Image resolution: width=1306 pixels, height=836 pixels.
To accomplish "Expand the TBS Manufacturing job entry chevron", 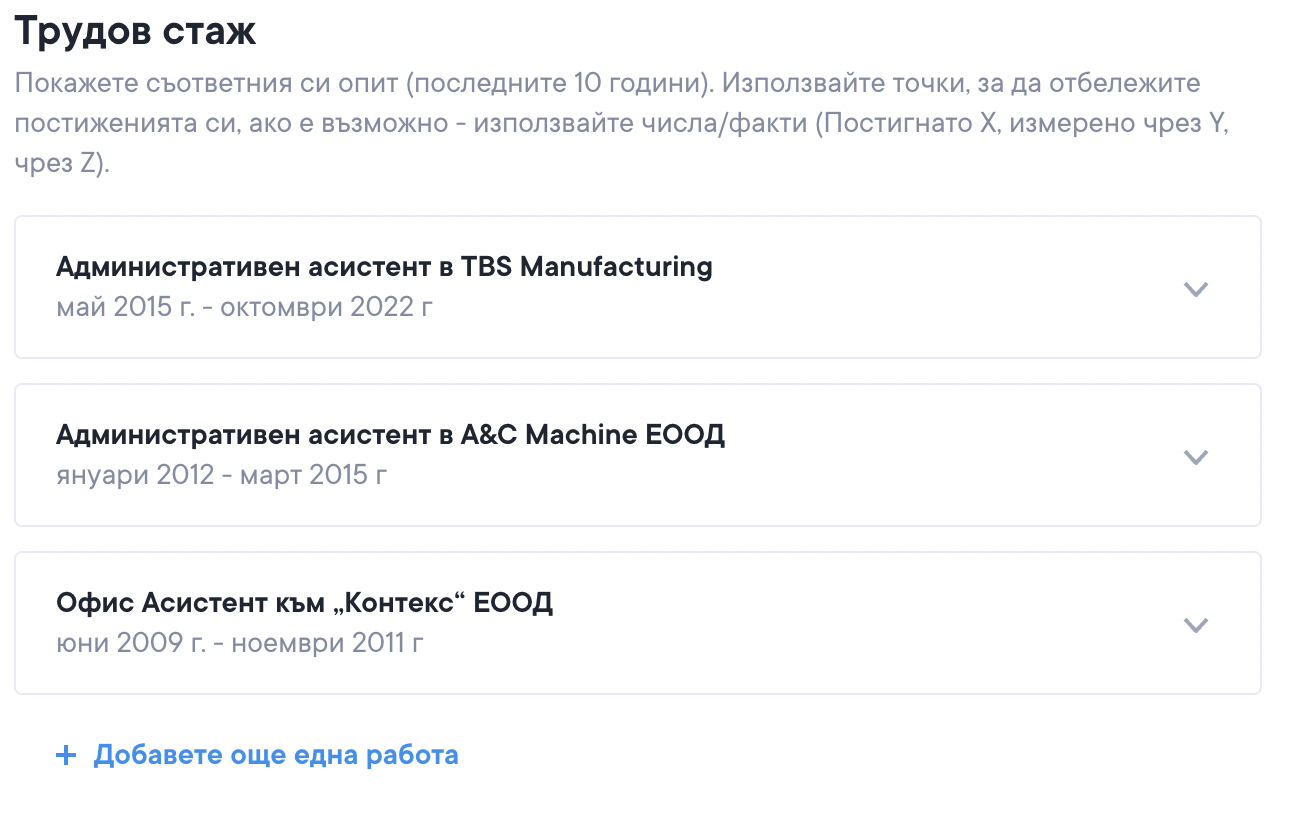I will [x=1195, y=289].
